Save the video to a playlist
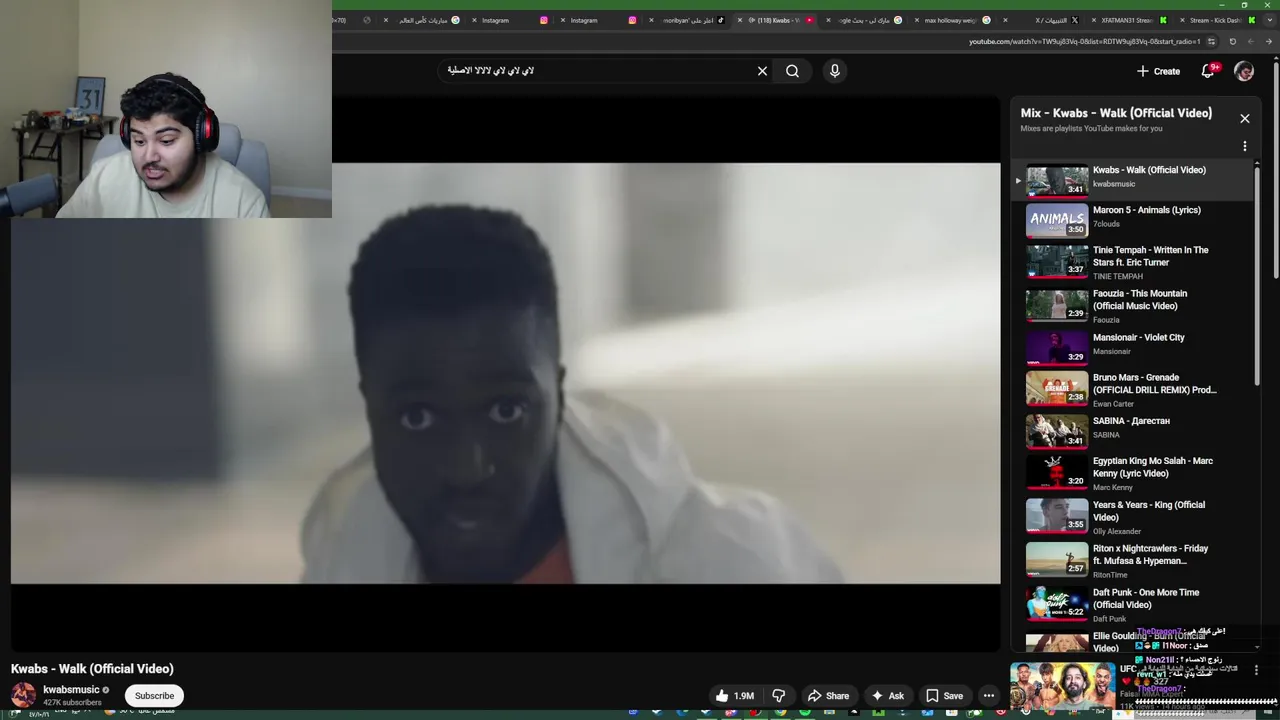Image resolution: width=1280 pixels, height=720 pixels. pos(944,696)
